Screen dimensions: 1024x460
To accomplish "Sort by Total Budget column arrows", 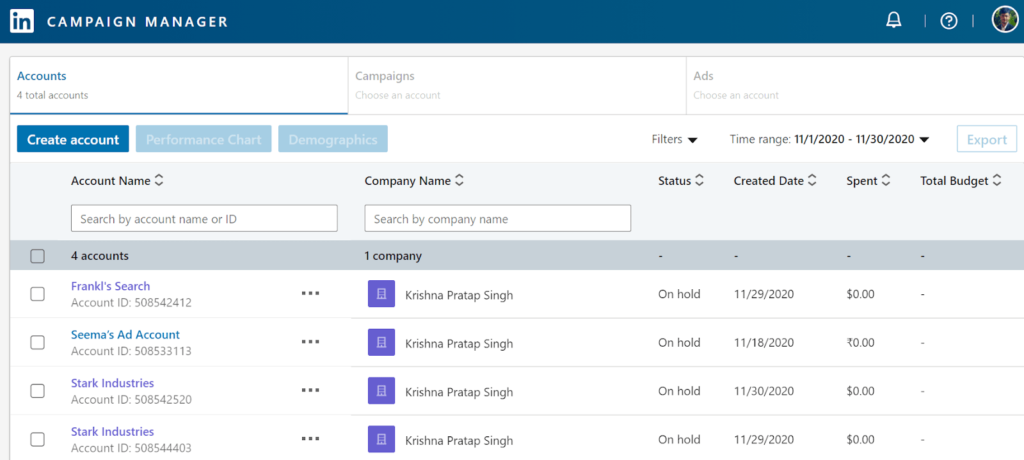I will click(997, 181).
